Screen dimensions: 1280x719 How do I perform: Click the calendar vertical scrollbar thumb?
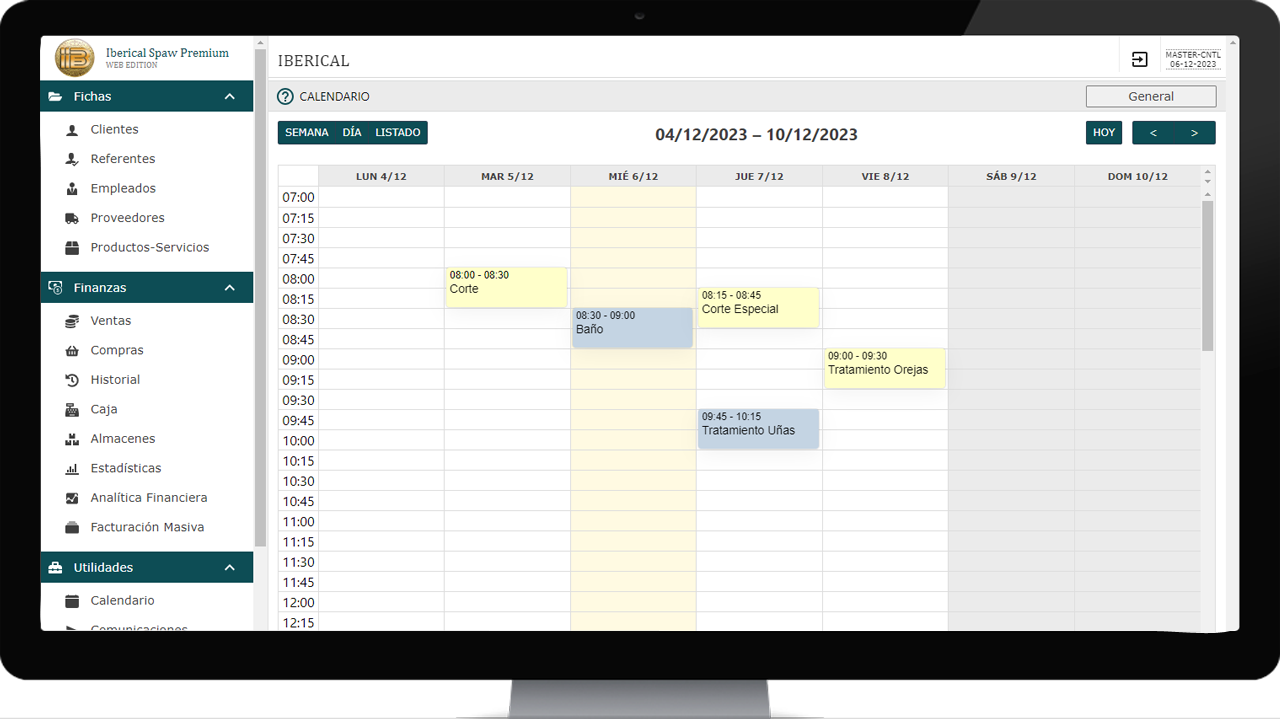click(x=1207, y=275)
